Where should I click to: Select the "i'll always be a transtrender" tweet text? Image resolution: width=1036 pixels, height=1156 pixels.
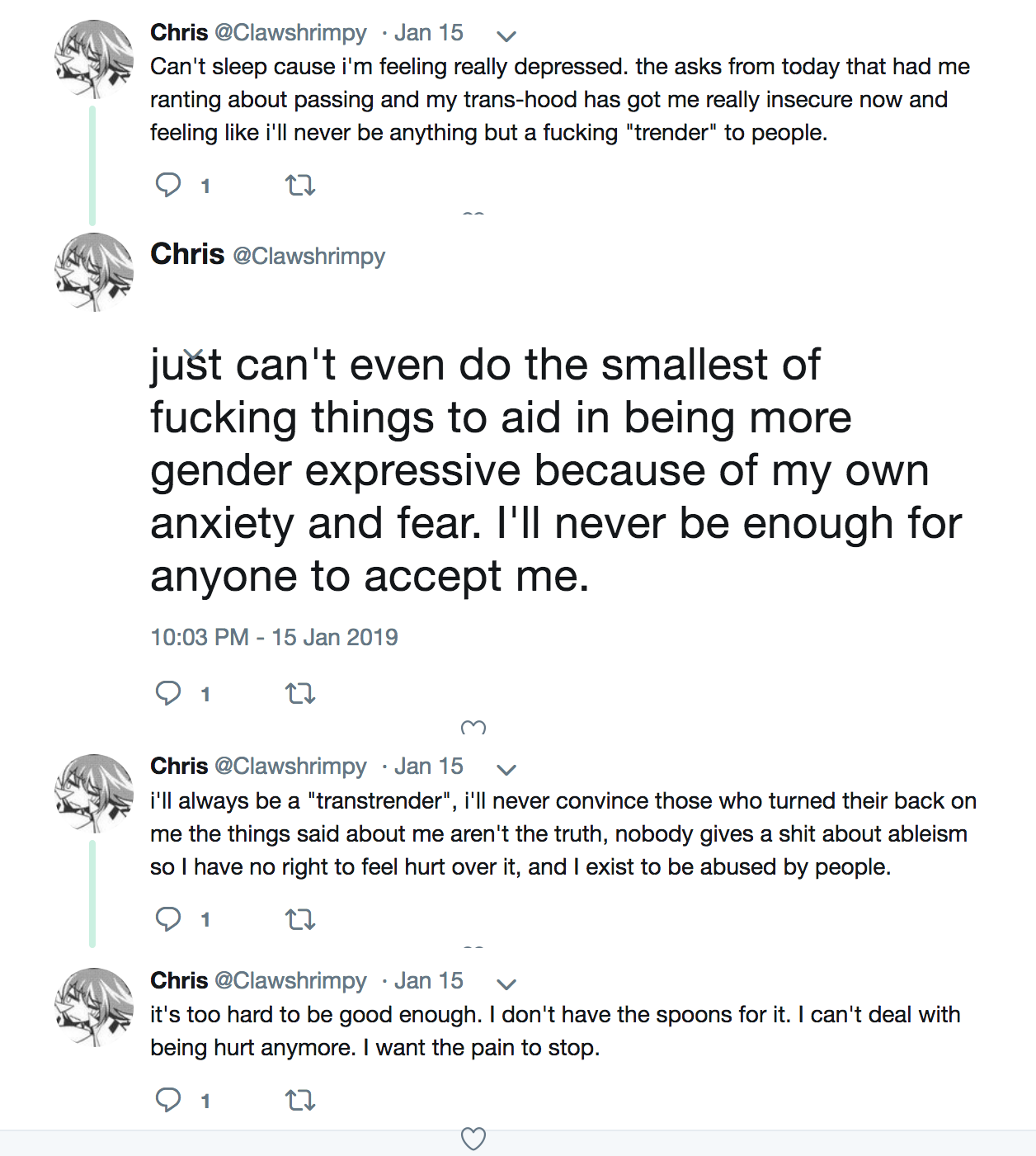(x=561, y=833)
